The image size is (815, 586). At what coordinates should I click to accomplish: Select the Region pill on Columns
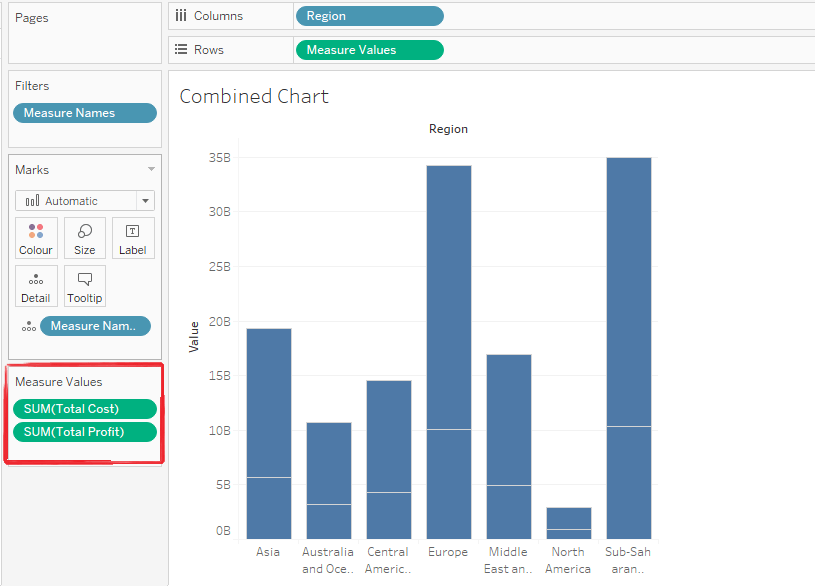coord(370,16)
